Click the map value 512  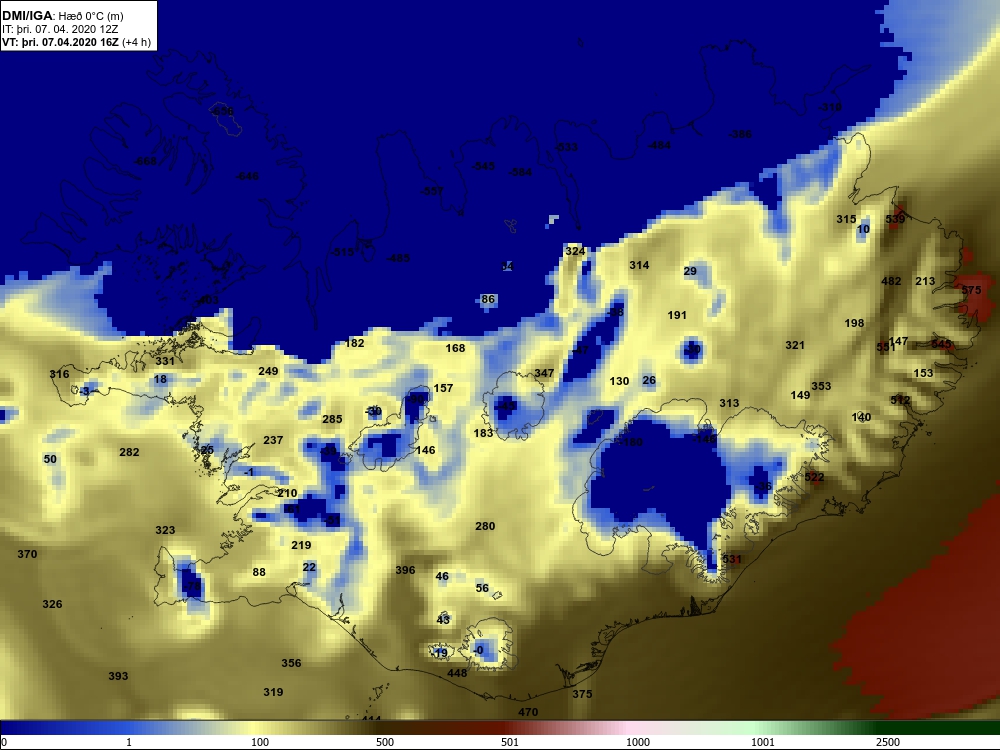[901, 401]
